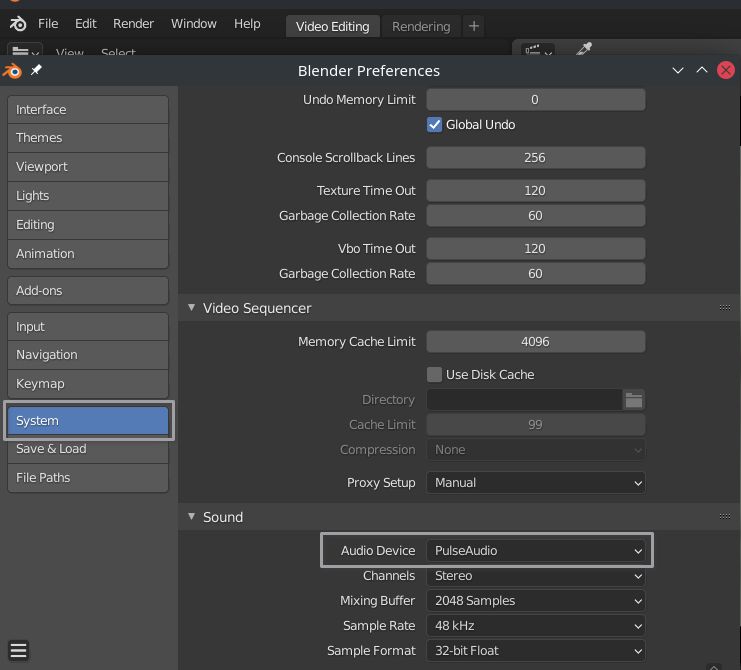
Task: Click the Cache Limit field showing 99
Action: 535,424
